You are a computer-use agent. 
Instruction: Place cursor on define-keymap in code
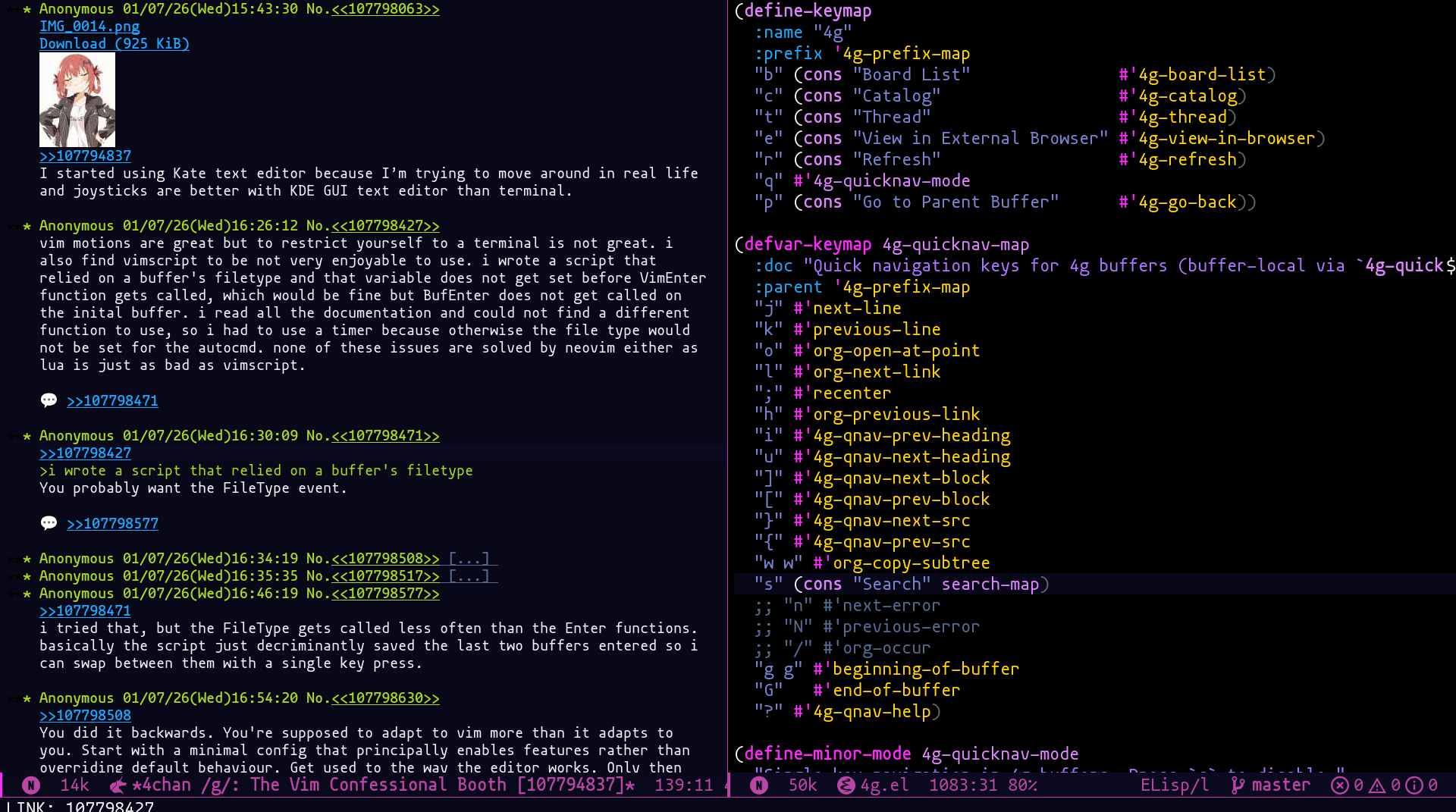click(x=808, y=11)
